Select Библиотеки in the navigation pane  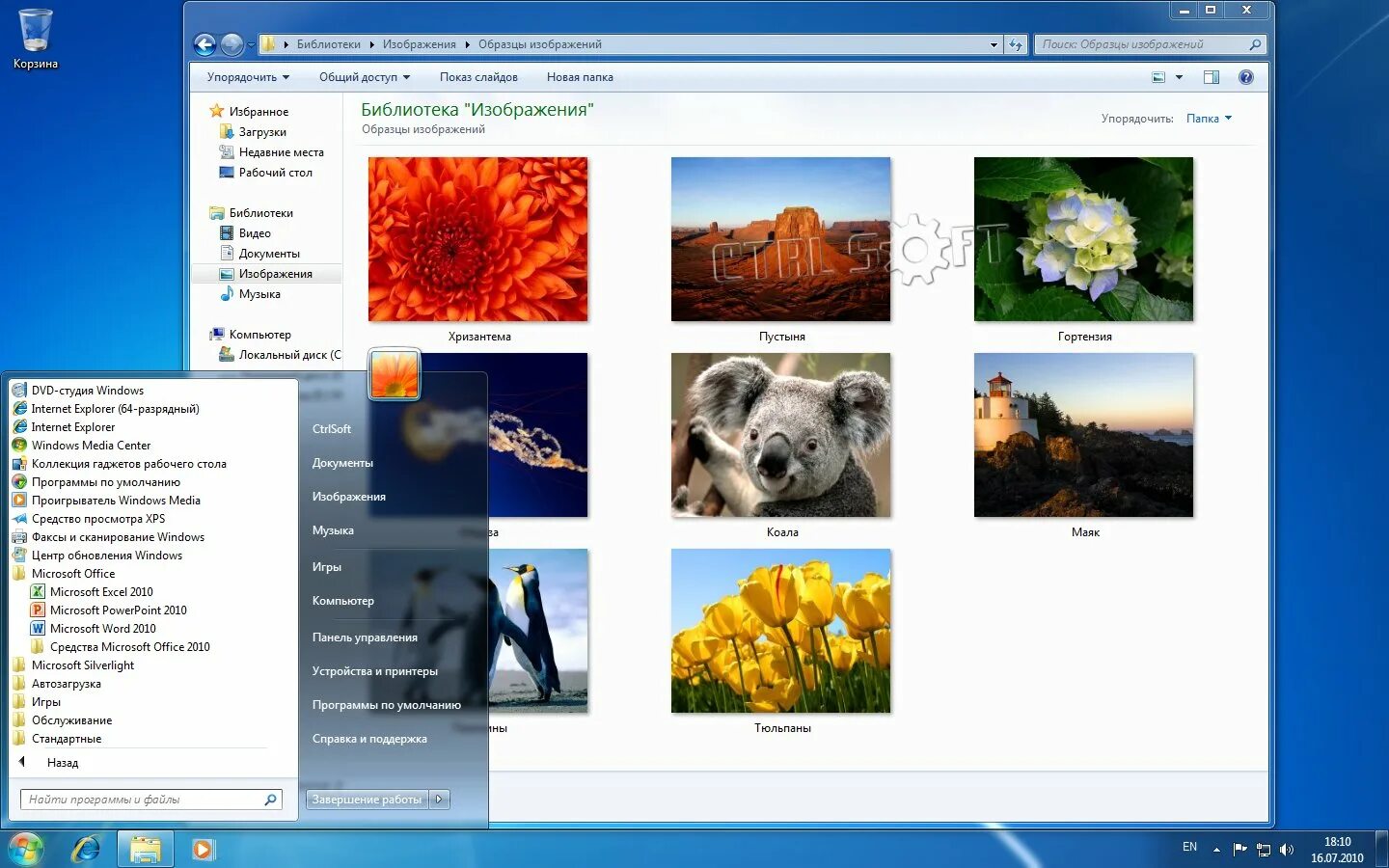251,213
